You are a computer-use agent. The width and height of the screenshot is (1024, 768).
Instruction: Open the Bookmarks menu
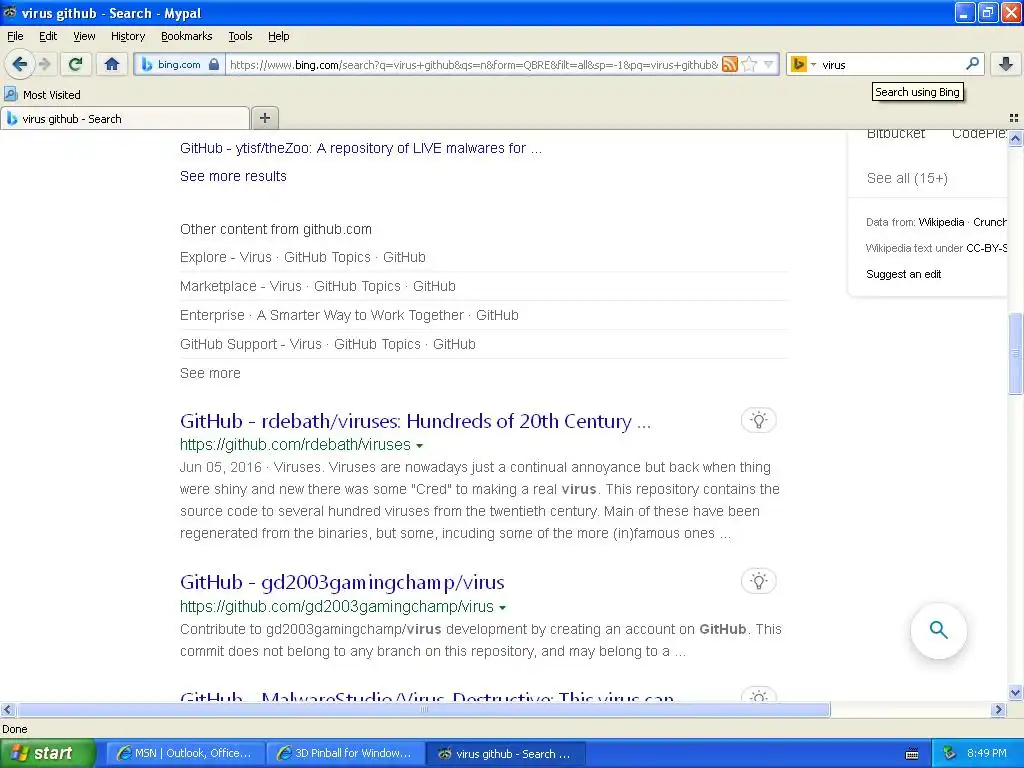click(187, 36)
